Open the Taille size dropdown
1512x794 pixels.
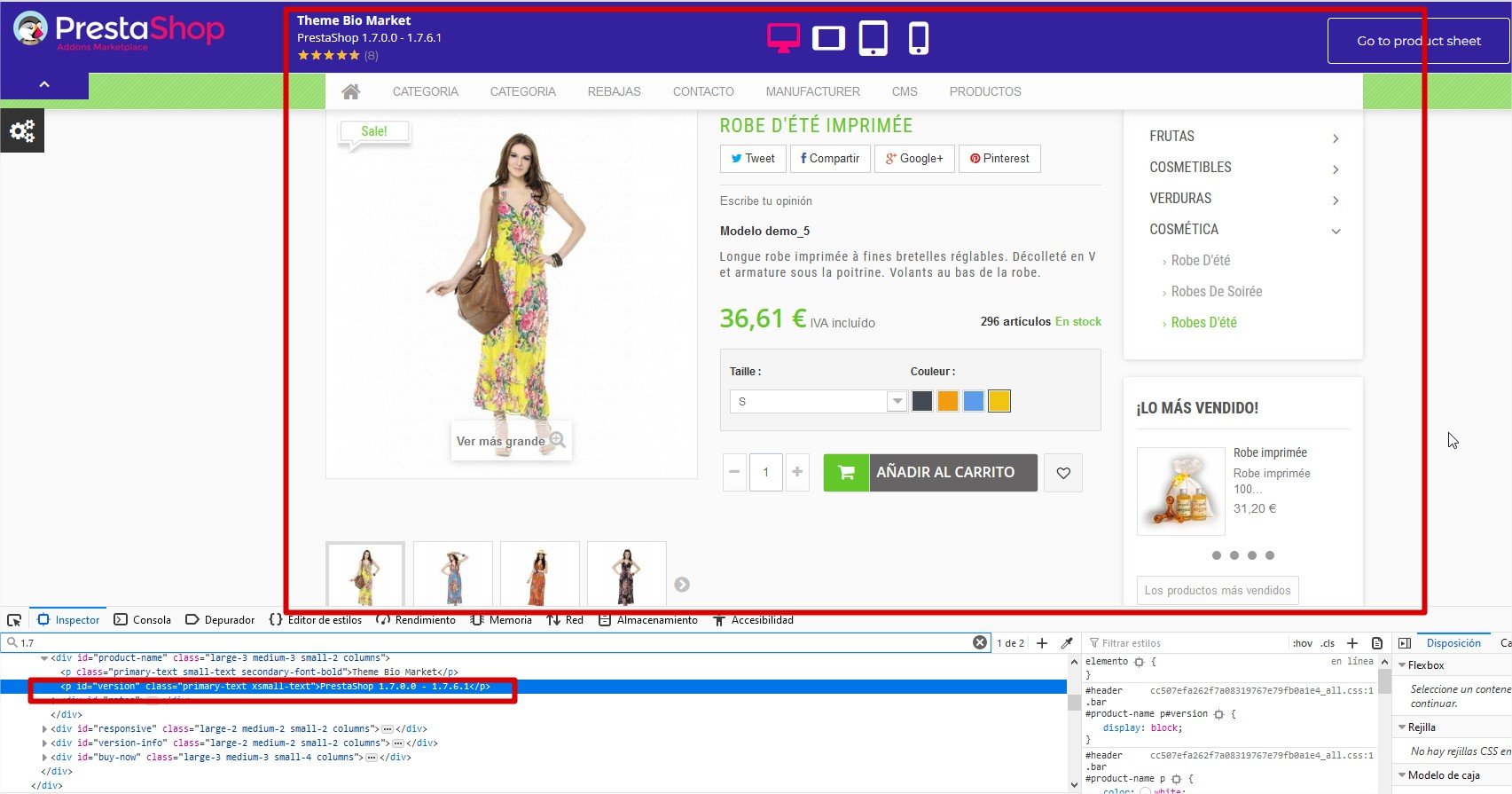(x=819, y=401)
